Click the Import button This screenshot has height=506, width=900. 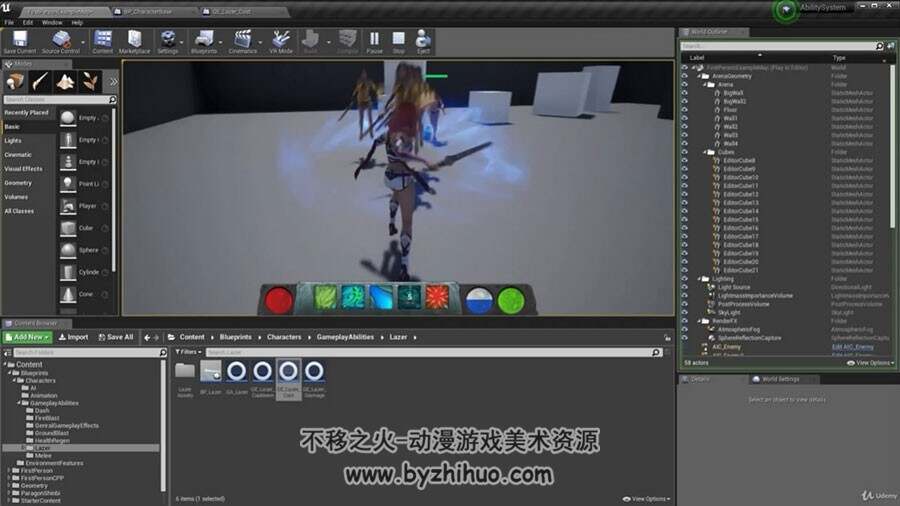click(73, 337)
